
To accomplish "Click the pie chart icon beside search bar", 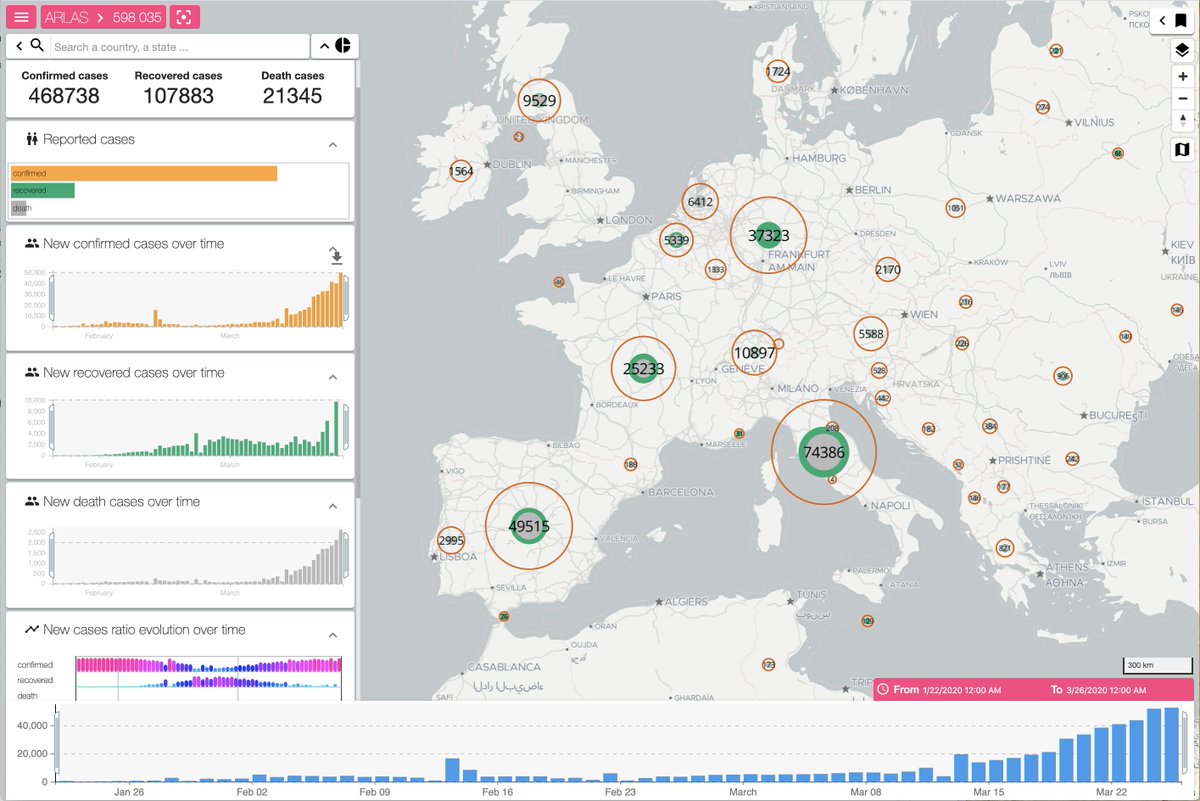I will coord(343,45).
